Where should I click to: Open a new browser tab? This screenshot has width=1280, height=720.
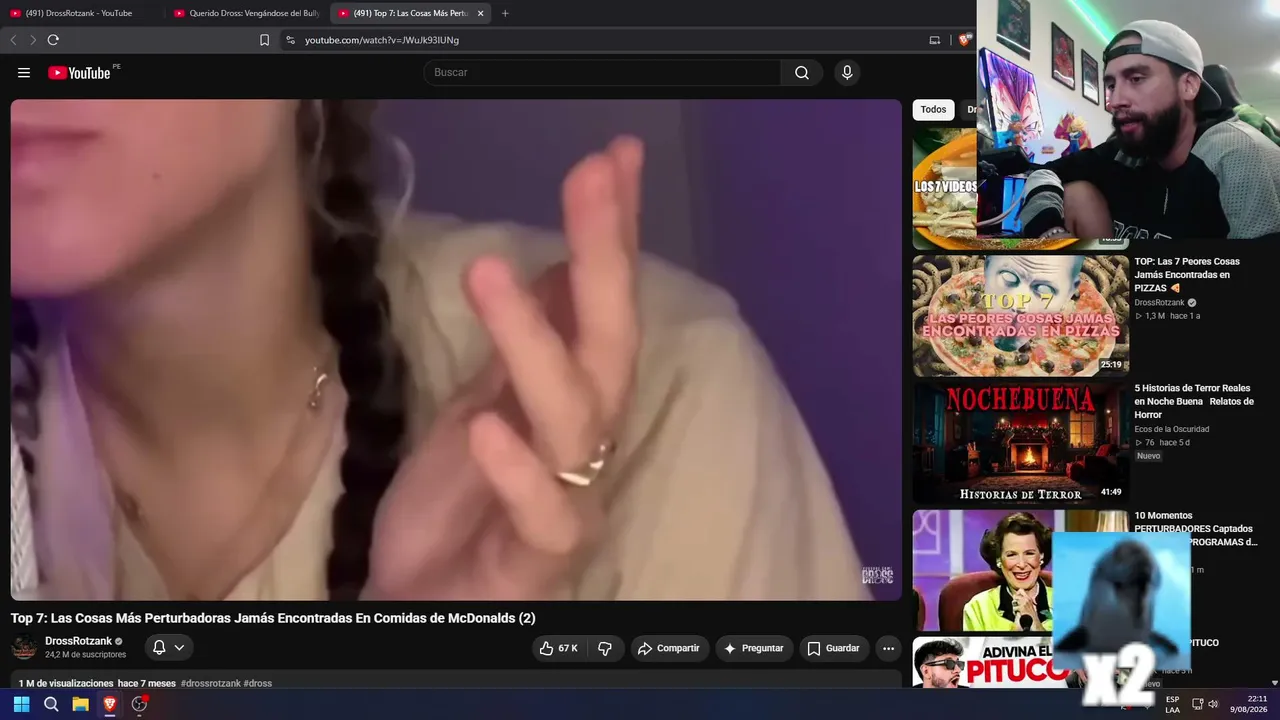[x=505, y=13]
